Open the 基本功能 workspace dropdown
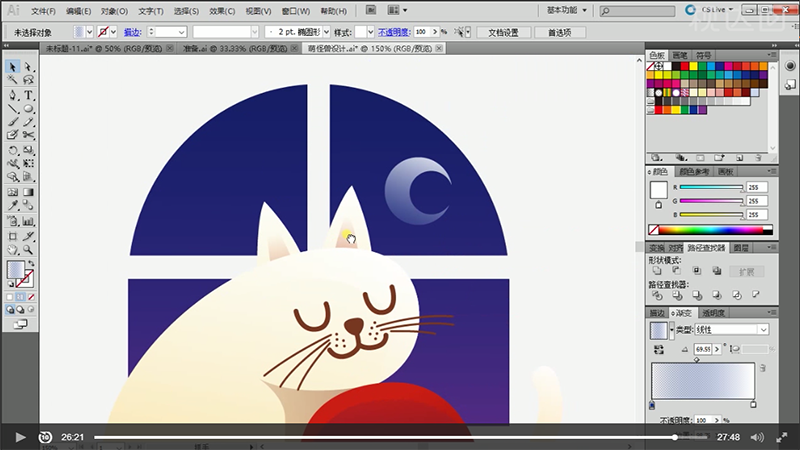The width and height of the screenshot is (800, 450). point(567,10)
